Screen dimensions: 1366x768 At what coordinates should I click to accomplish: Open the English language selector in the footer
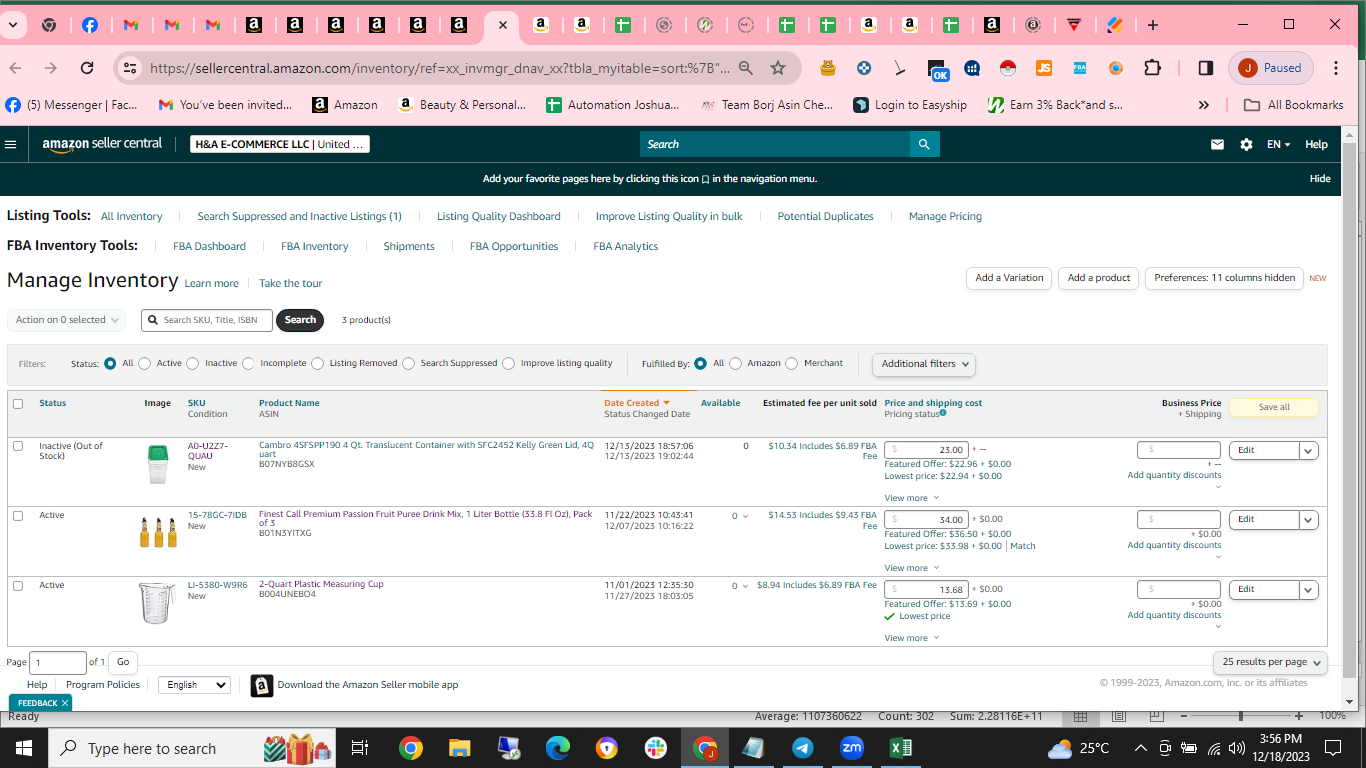coord(193,685)
